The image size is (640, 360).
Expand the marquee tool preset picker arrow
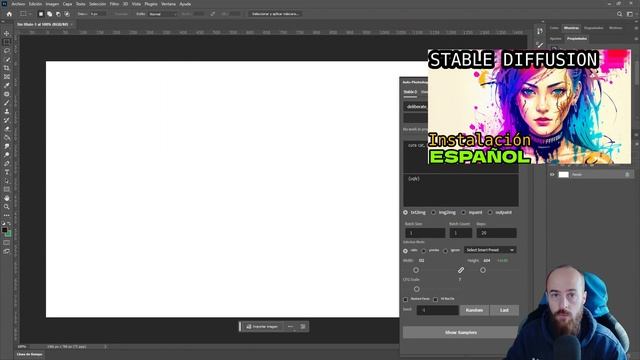click(30, 14)
